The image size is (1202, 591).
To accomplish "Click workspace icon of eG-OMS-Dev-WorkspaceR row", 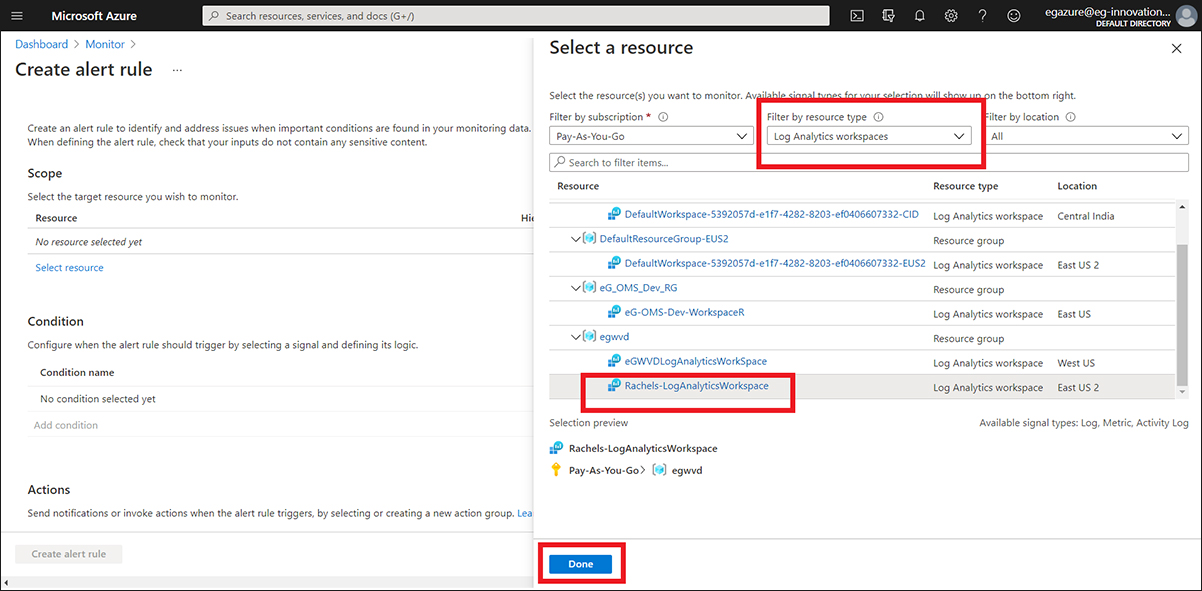I will pyautogui.click(x=615, y=313).
